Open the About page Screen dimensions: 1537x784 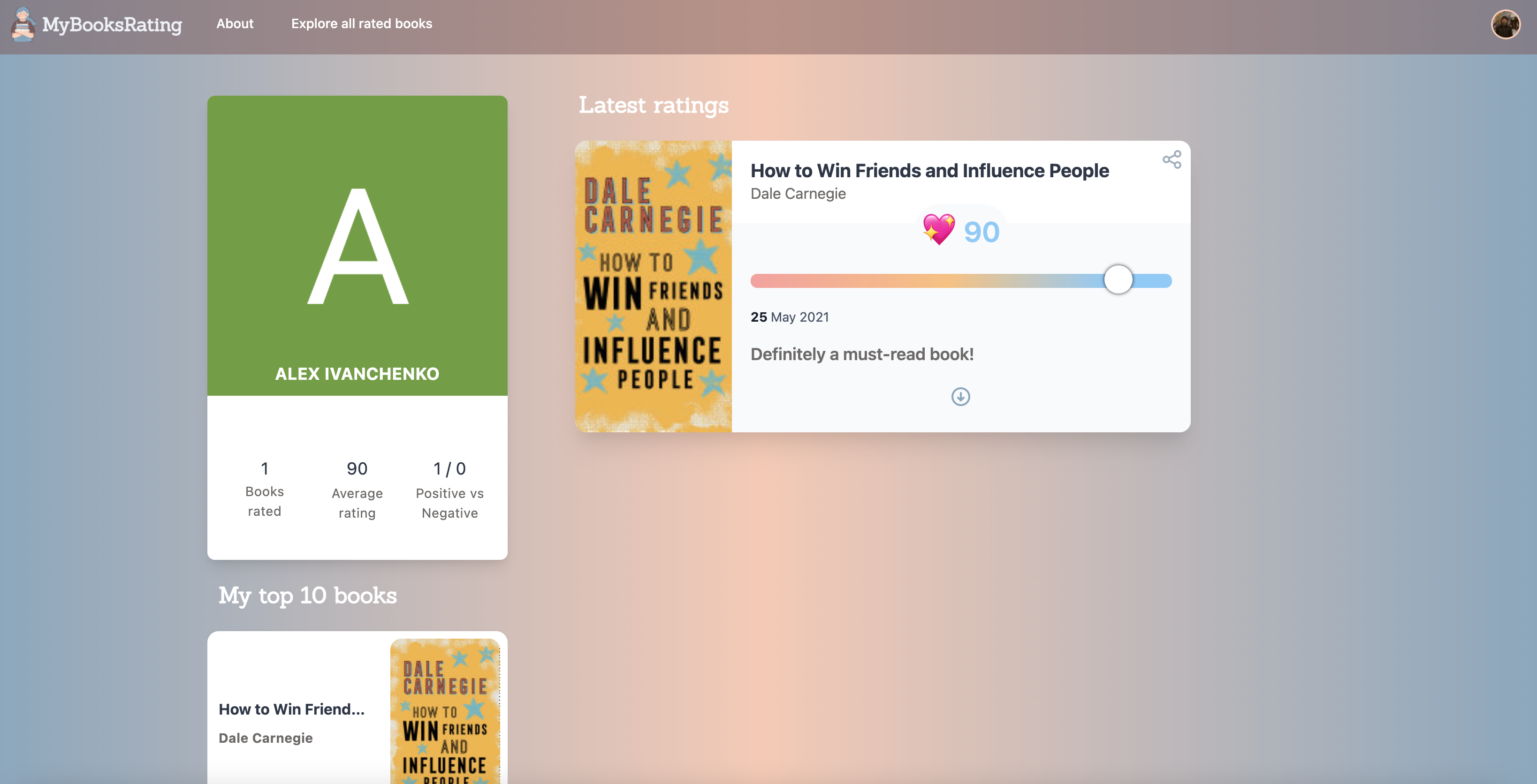click(235, 24)
